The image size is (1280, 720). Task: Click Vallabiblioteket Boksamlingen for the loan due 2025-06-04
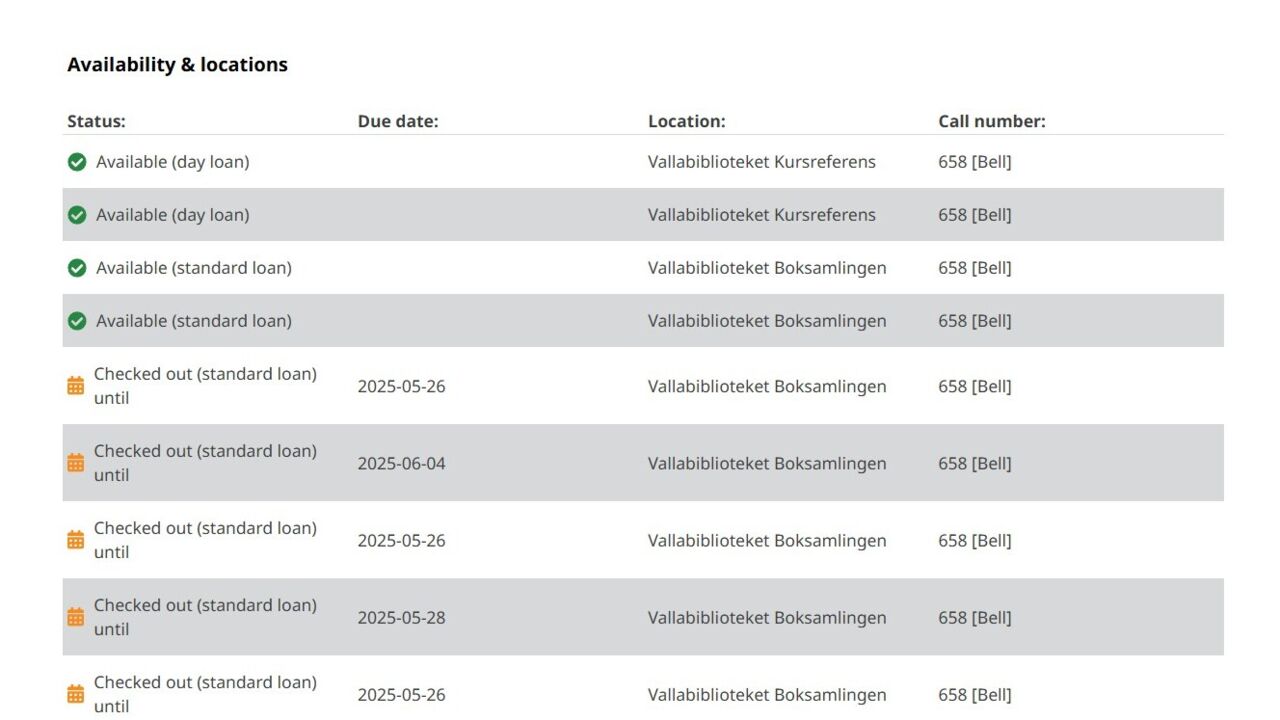click(766, 464)
